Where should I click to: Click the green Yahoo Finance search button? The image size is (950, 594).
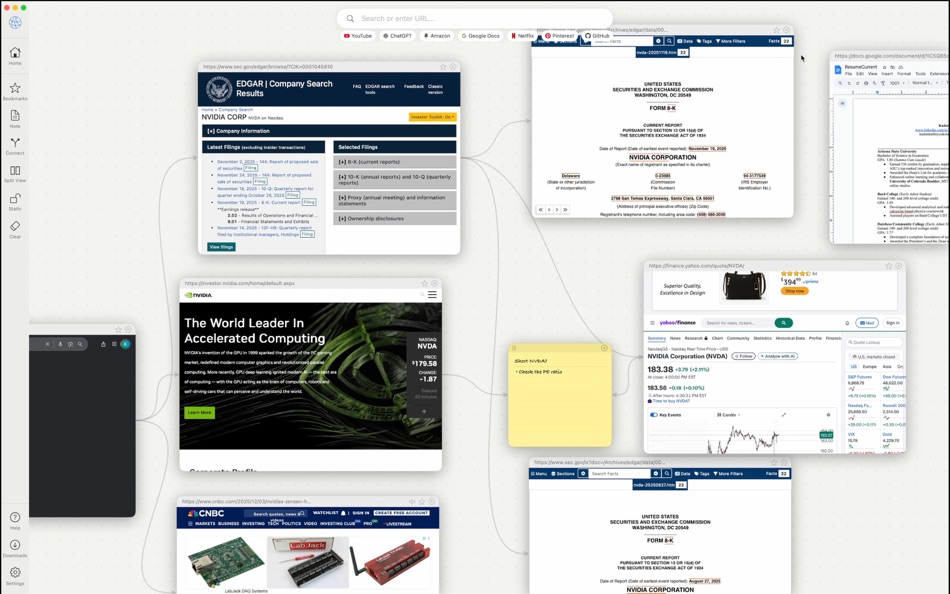[x=783, y=323]
